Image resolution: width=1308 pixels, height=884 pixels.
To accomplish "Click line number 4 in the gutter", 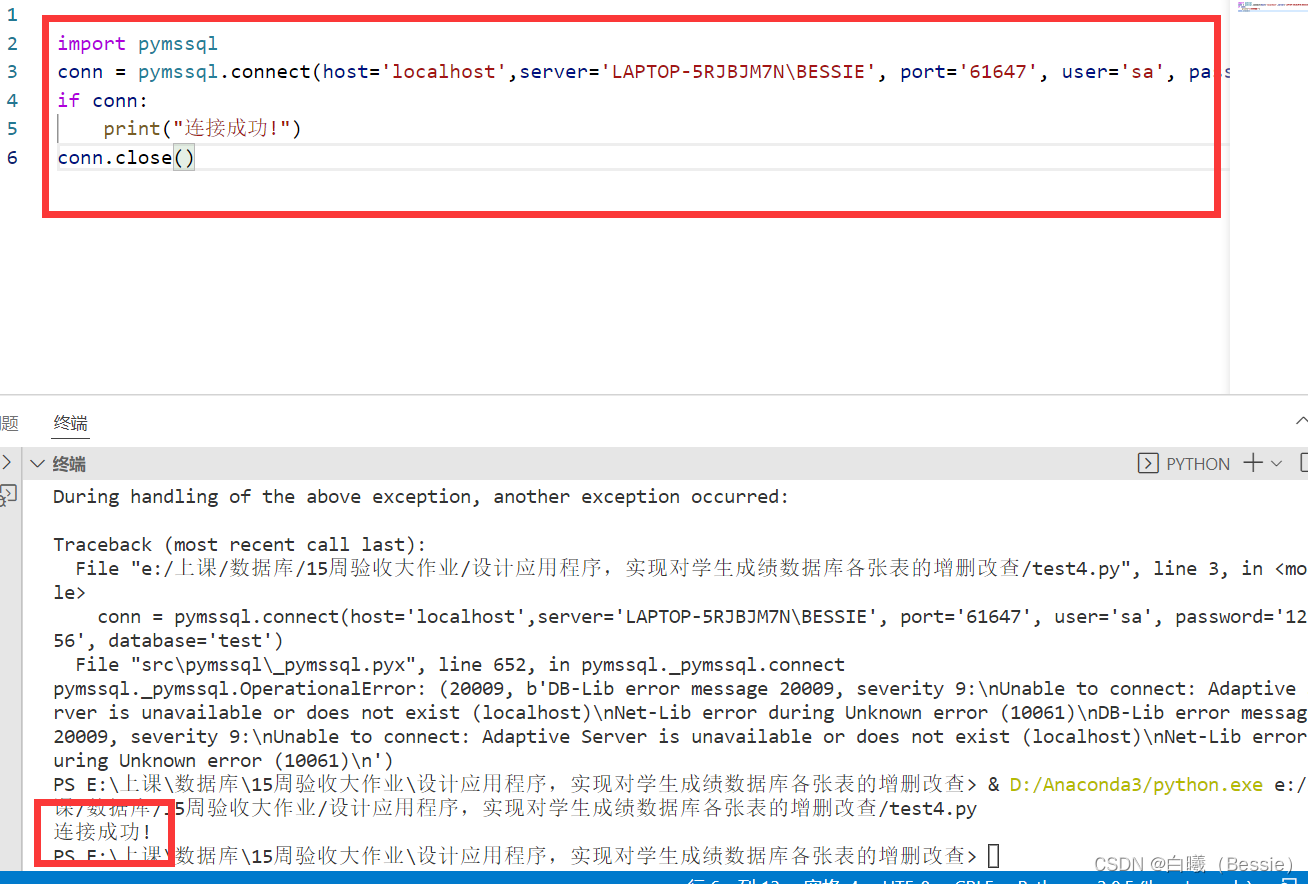I will coord(12,100).
